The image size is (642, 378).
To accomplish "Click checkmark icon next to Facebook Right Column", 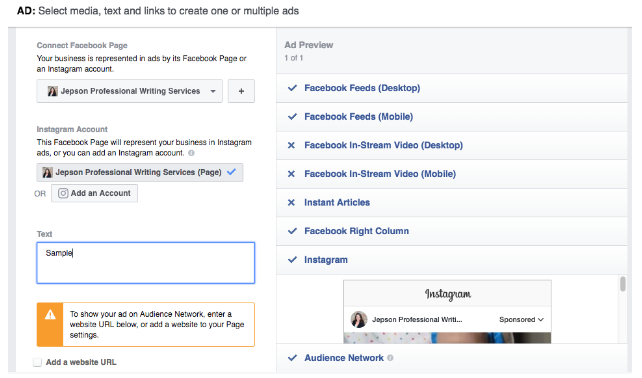I will coord(292,231).
